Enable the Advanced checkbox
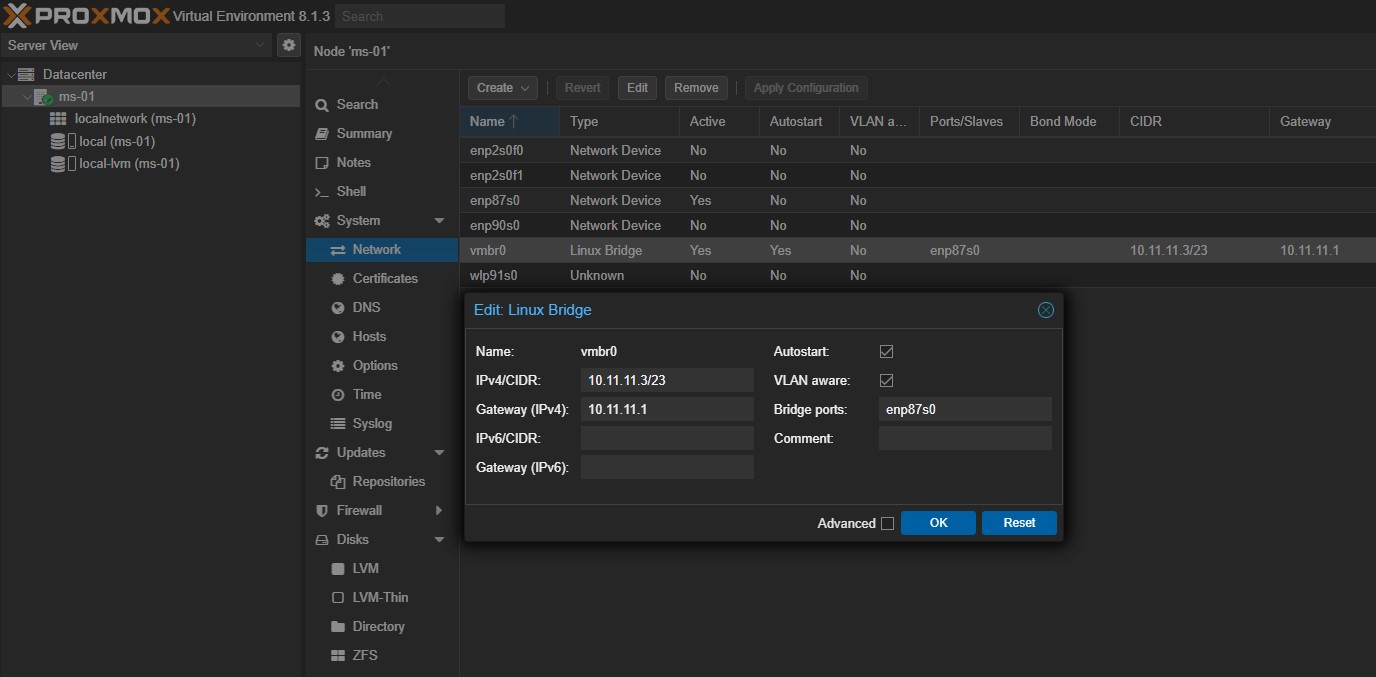Image resolution: width=1376 pixels, height=677 pixels. tap(887, 523)
